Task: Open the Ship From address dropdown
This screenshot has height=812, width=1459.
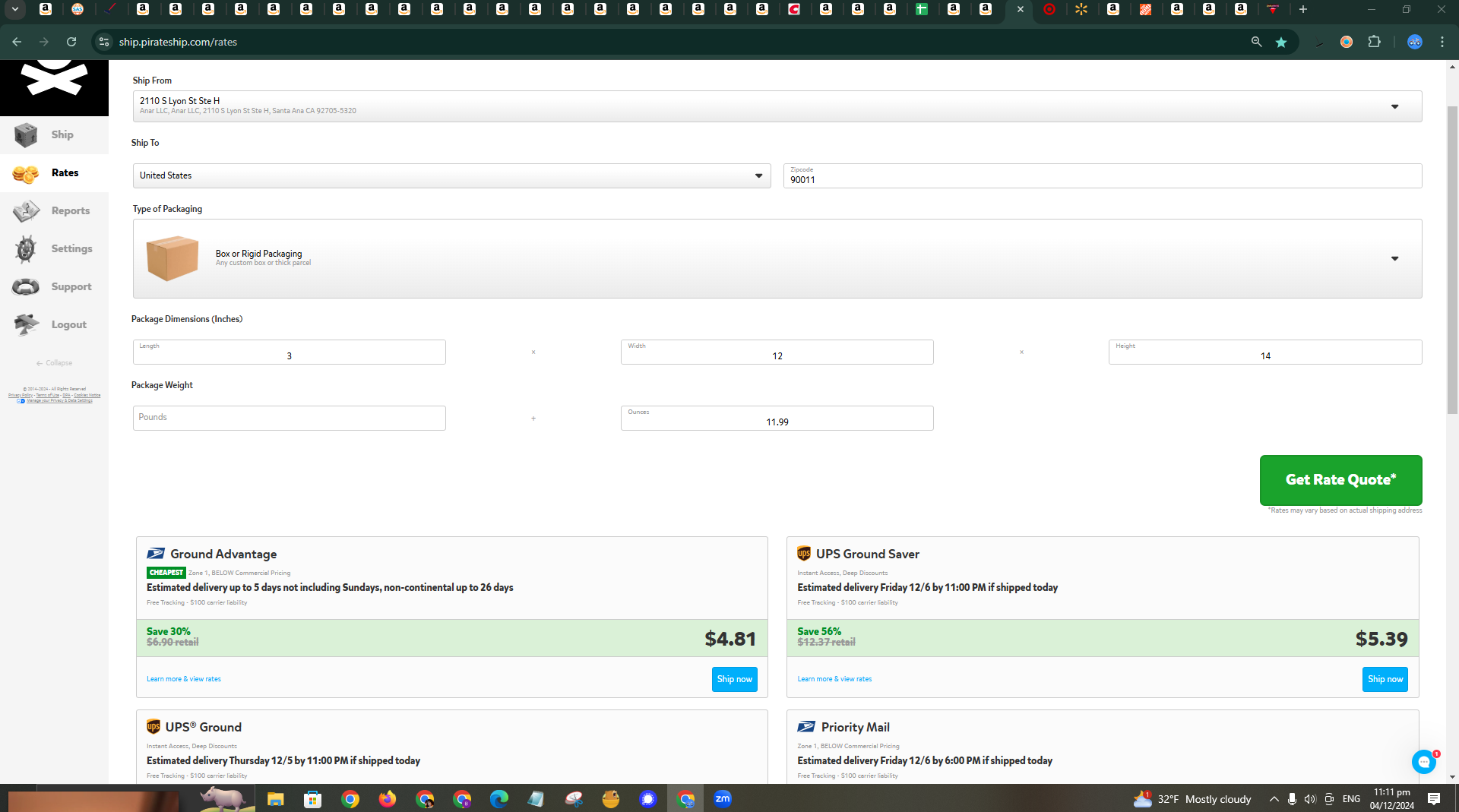Action: [x=777, y=106]
